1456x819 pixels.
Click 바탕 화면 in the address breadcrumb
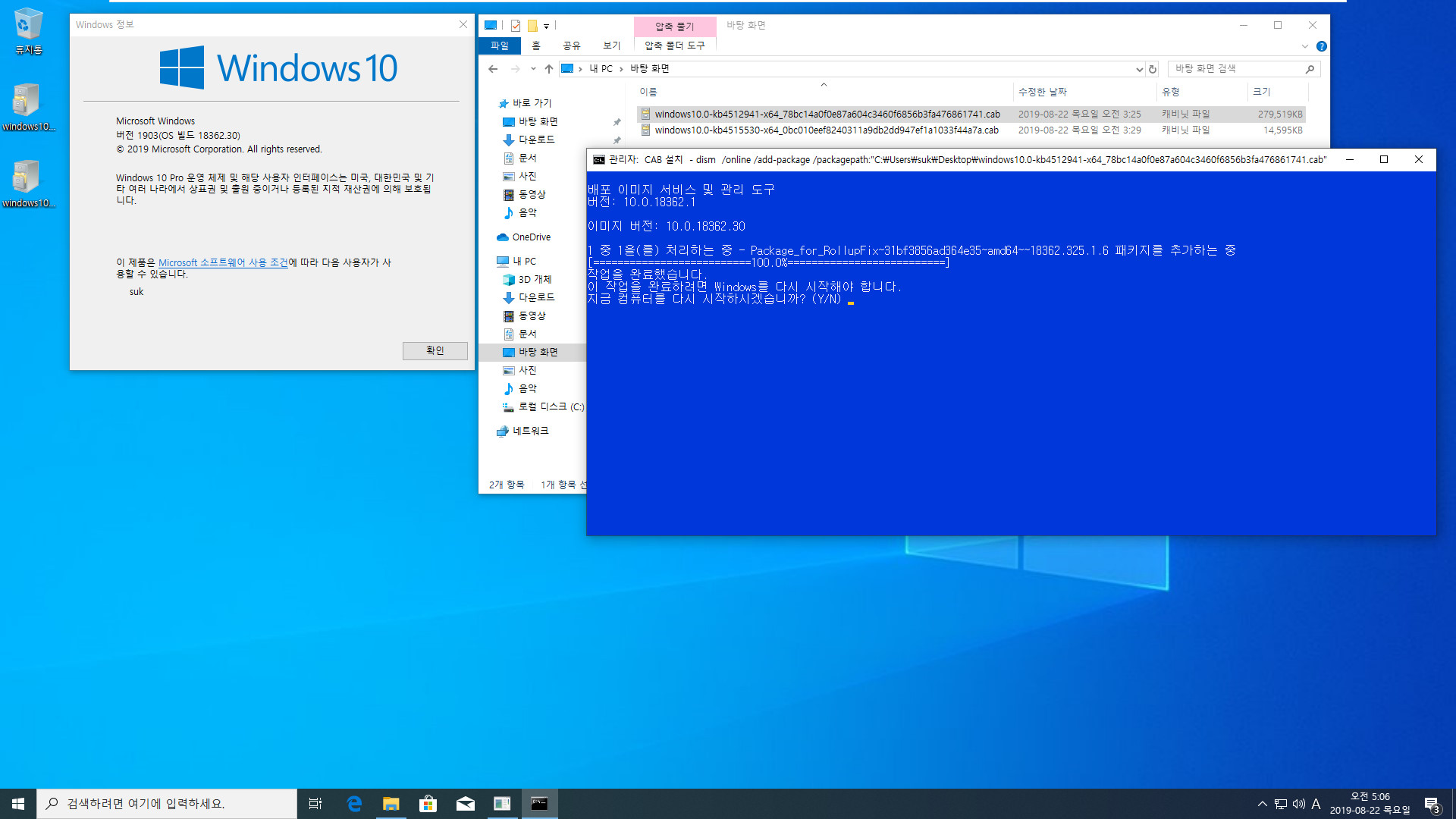650,69
